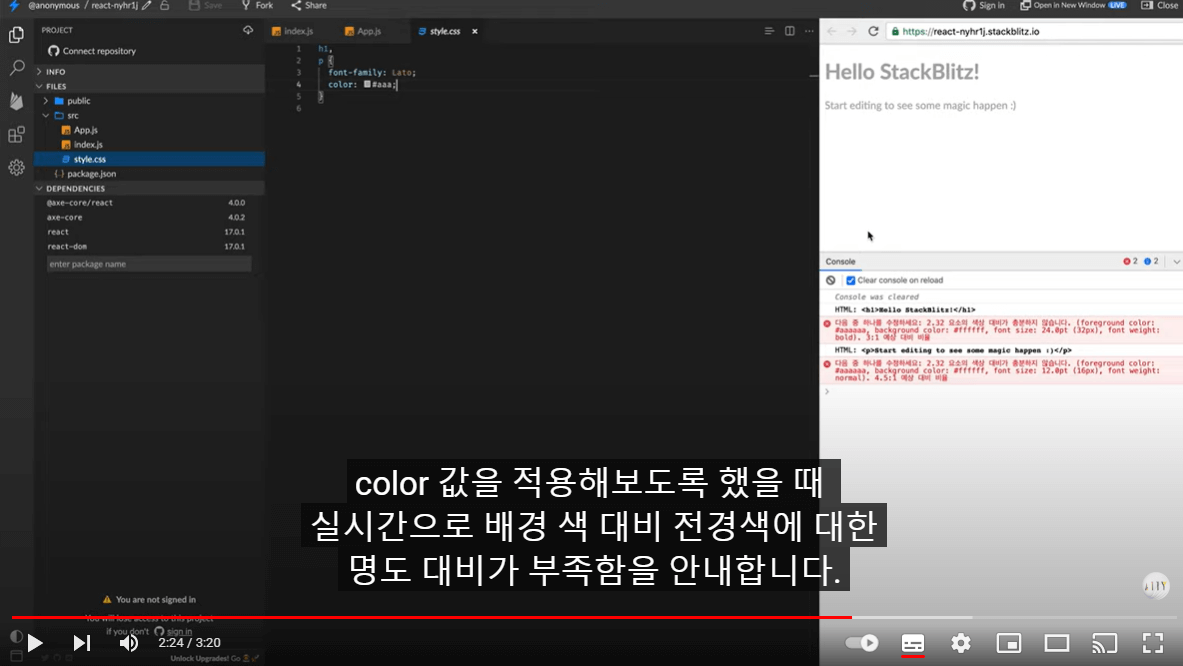The width and height of the screenshot is (1183, 666).
Task: Toggle the YouTube autoplay switch
Action: (862, 643)
